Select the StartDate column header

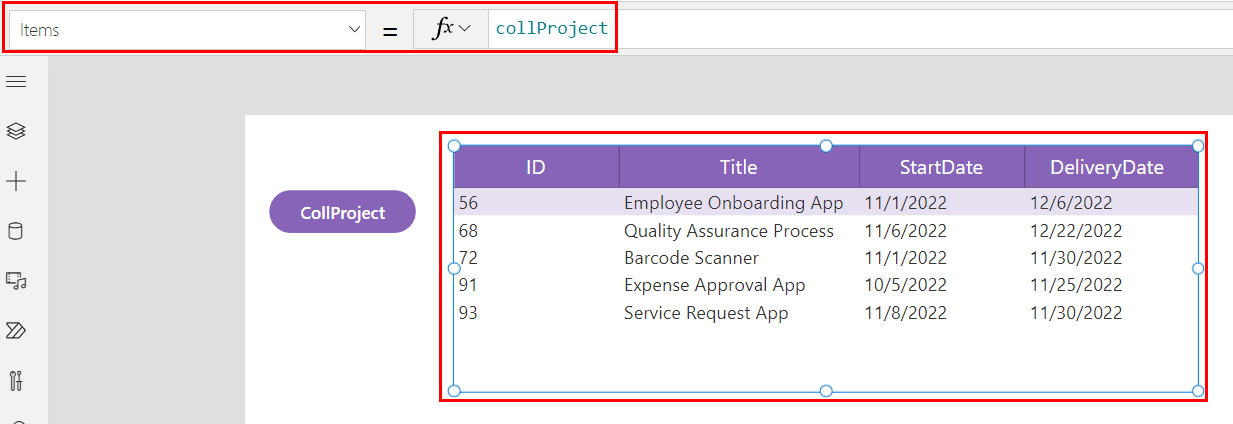point(942,167)
